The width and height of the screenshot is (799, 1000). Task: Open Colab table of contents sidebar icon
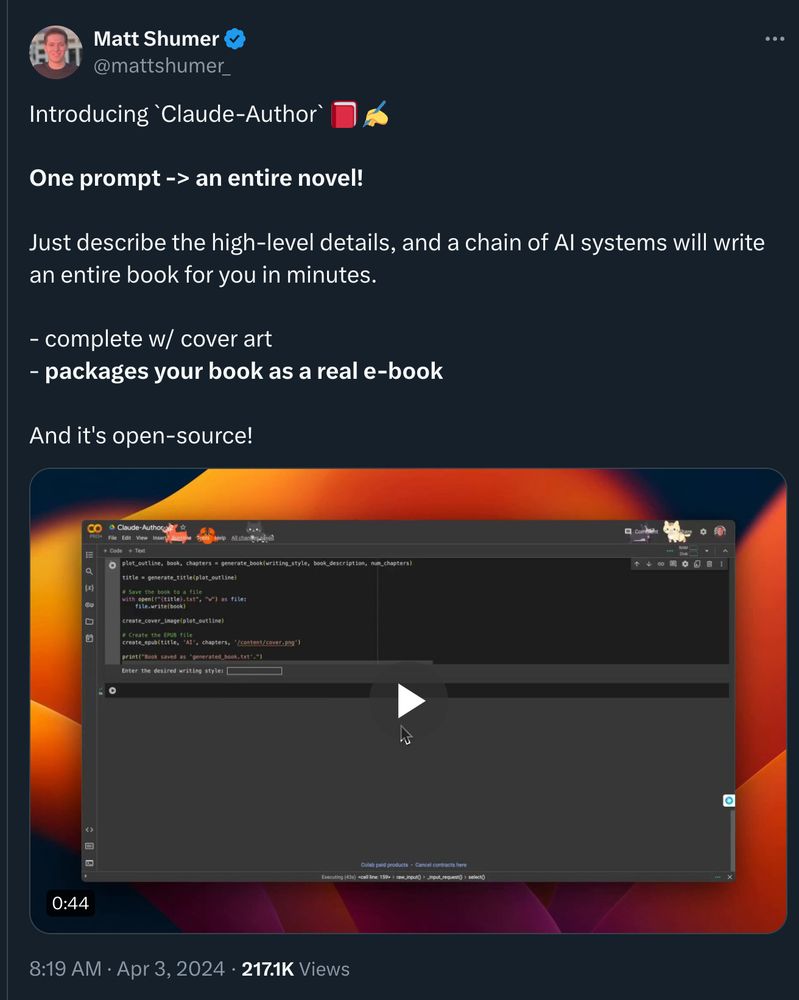coord(89,555)
